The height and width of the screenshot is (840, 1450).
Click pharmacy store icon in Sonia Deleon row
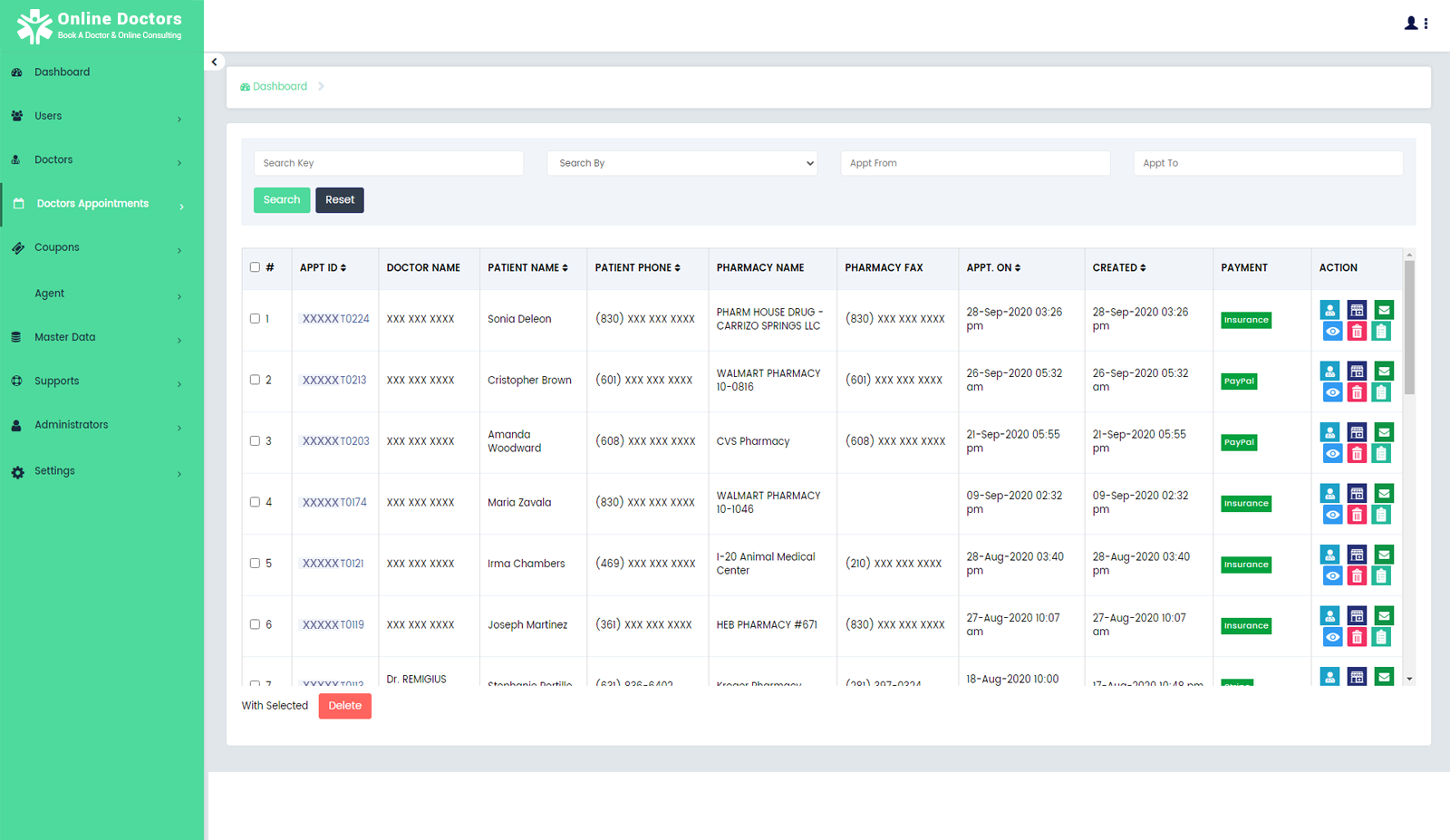click(1357, 310)
